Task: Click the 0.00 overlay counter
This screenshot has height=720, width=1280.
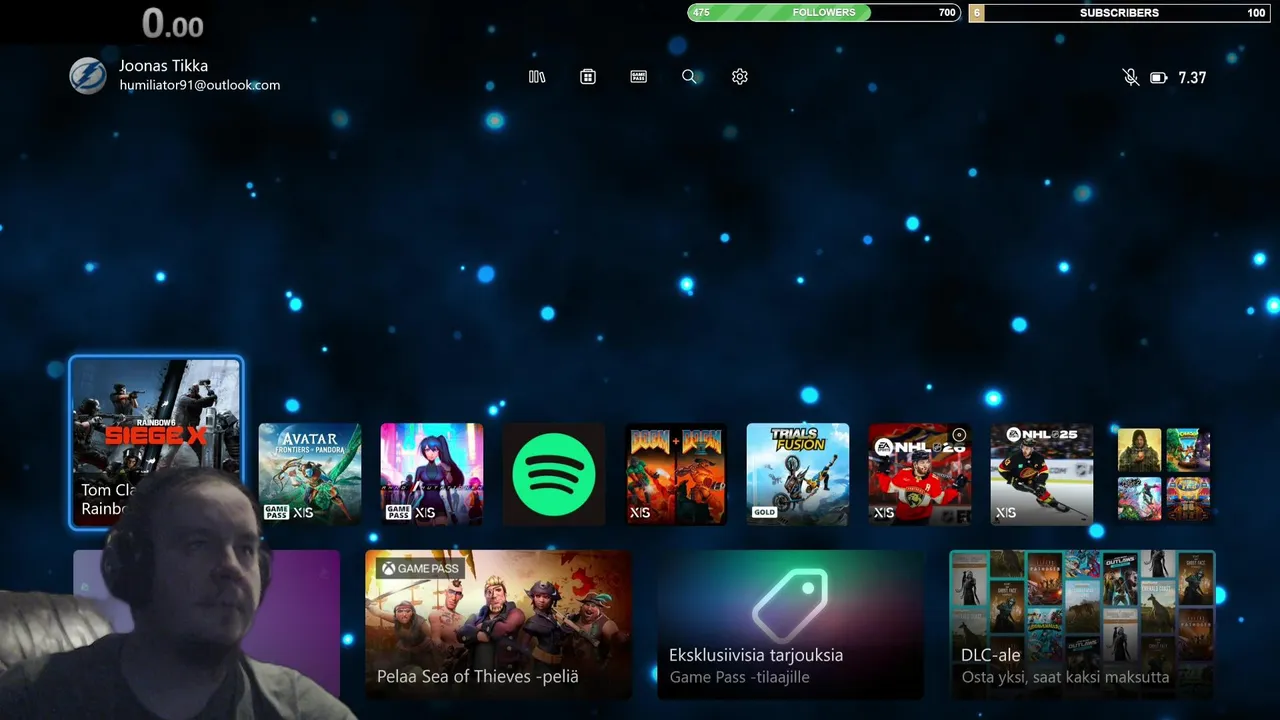Action: click(x=172, y=22)
